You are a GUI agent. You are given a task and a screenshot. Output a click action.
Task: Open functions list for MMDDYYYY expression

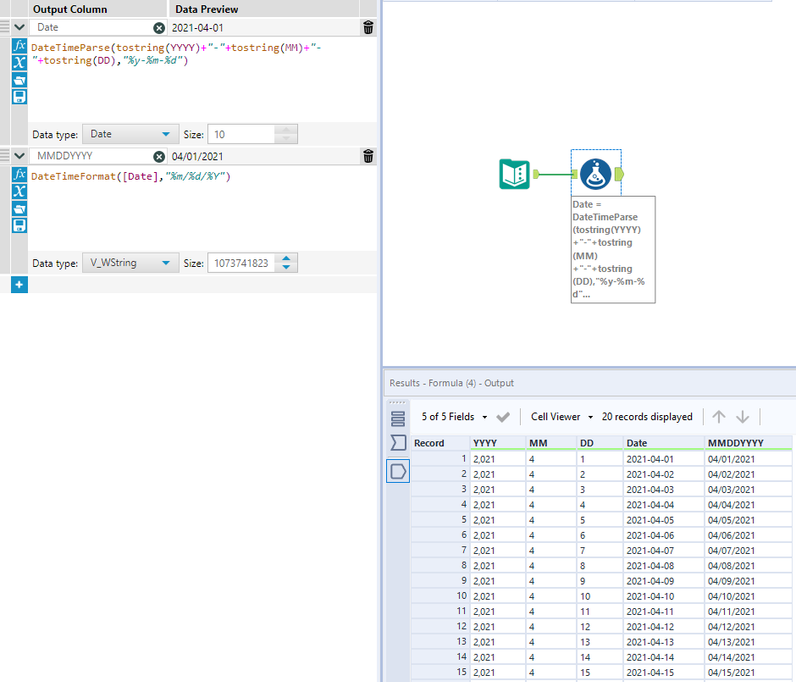(x=19, y=175)
